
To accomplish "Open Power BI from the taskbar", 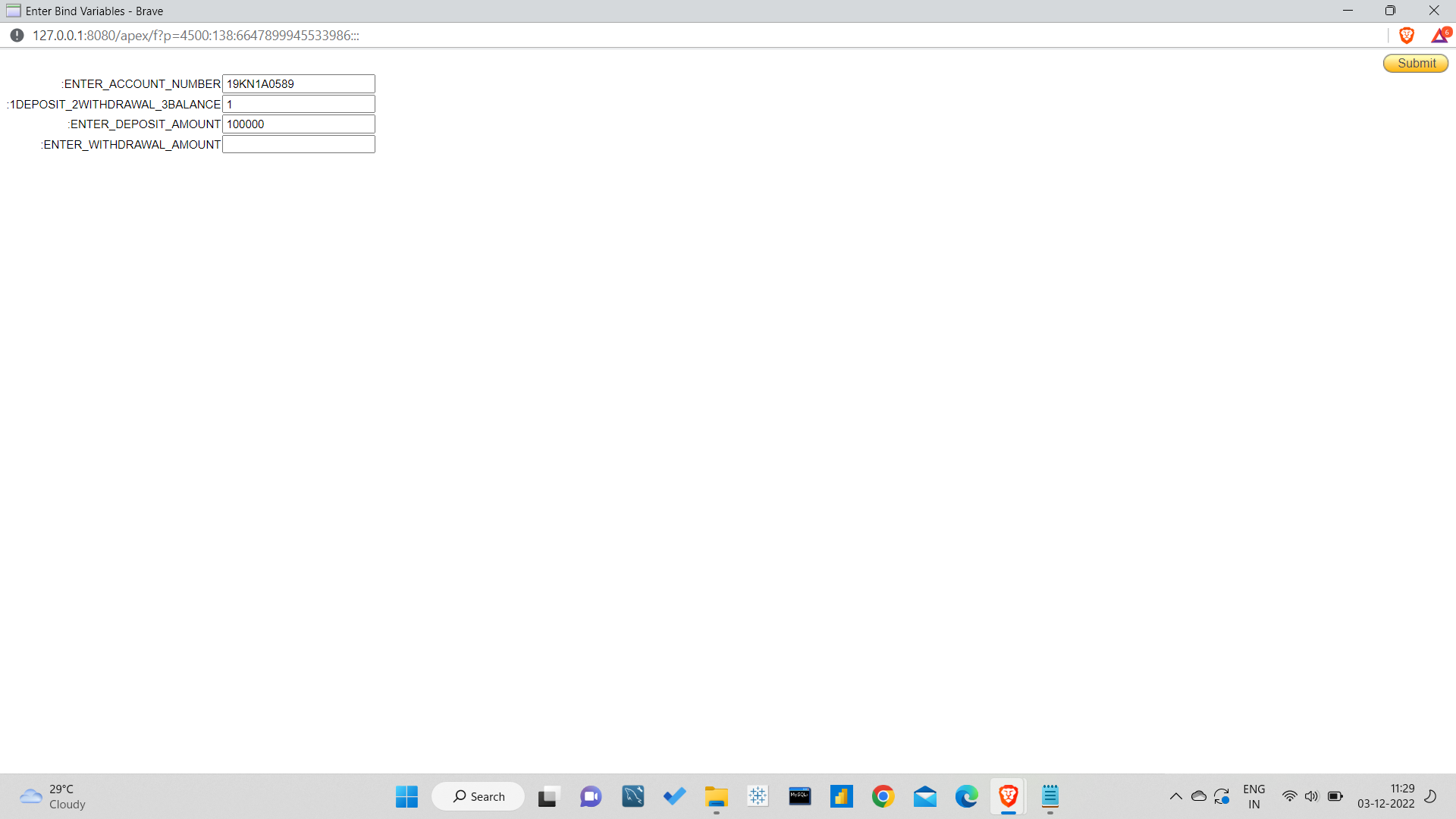I will pyautogui.click(x=842, y=796).
